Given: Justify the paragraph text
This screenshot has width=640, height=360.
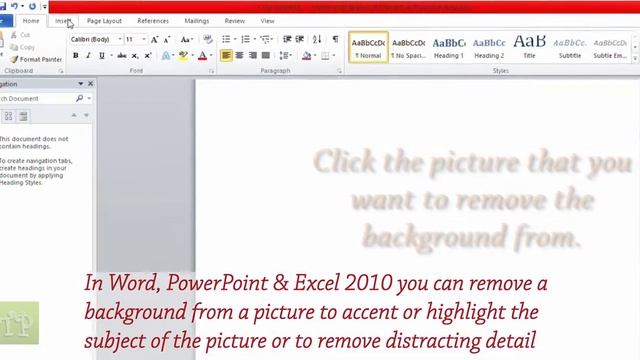Looking at the screenshot, I should [266, 56].
